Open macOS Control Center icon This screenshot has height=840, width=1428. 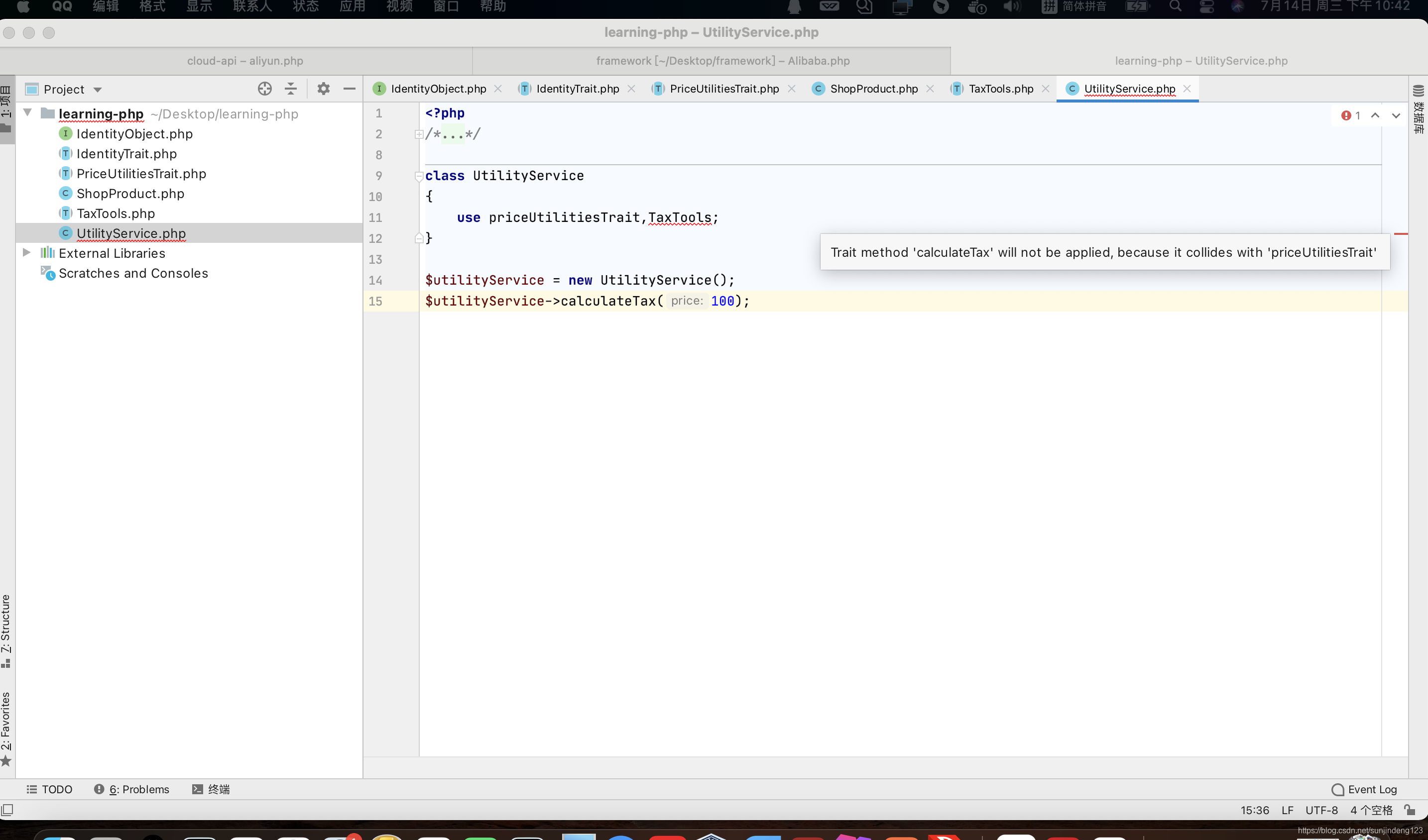(x=1206, y=6)
